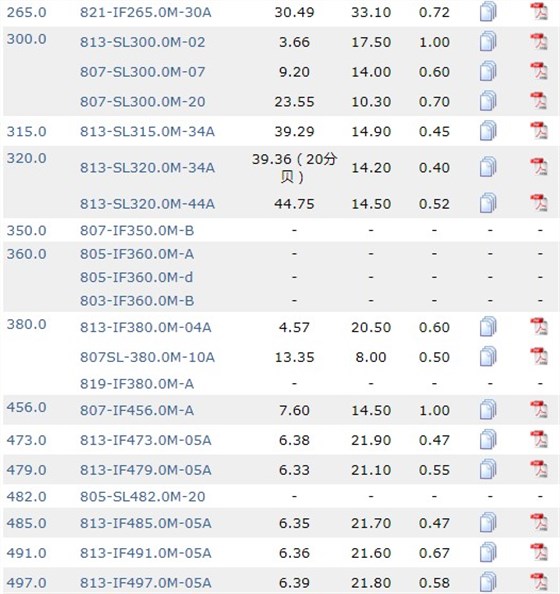560x594 pixels.
Task: Open PDF icon for 807-SL300.0M-07
Action: pos(539,71)
